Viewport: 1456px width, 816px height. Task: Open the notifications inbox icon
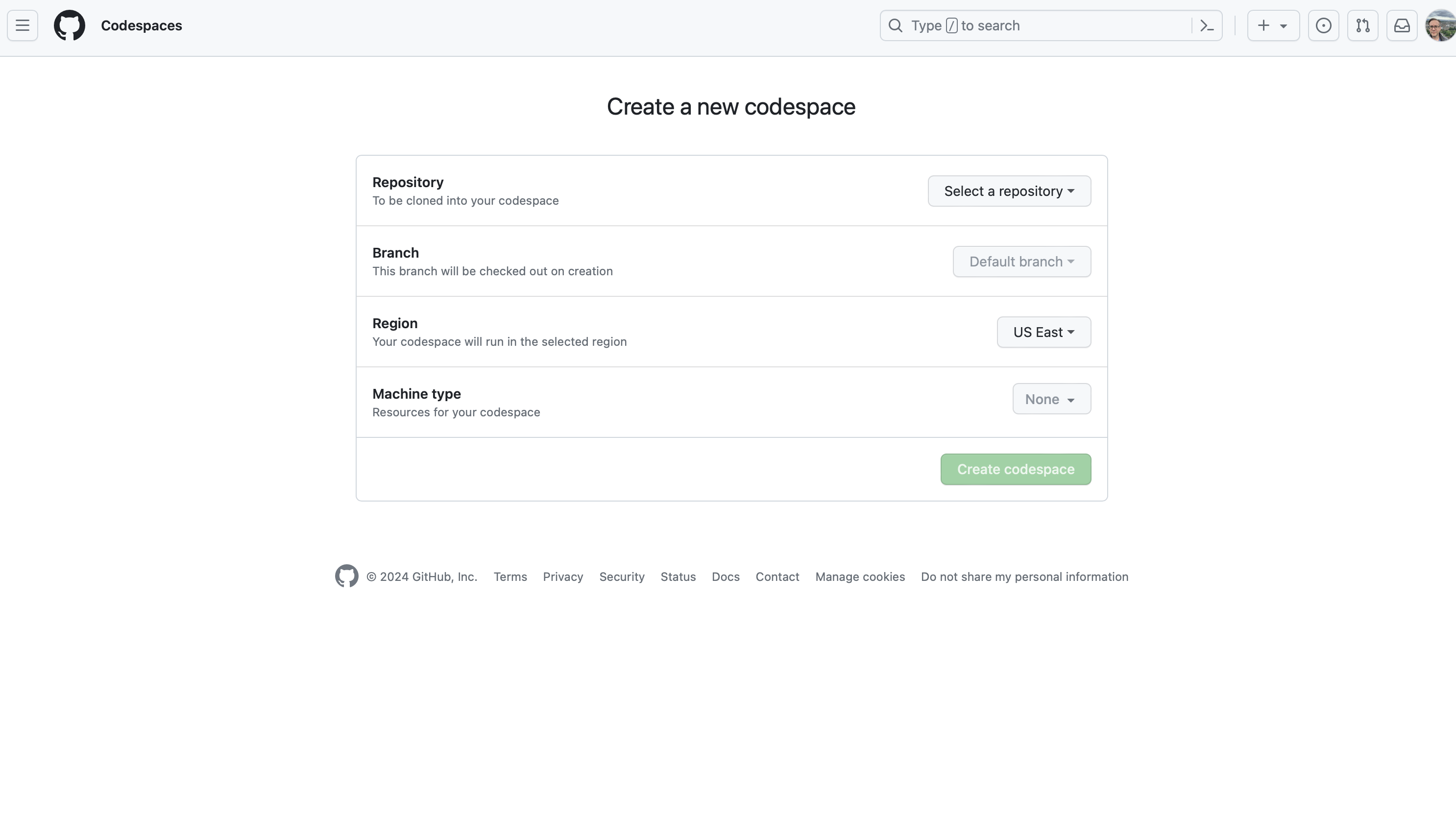click(x=1402, y=25)
